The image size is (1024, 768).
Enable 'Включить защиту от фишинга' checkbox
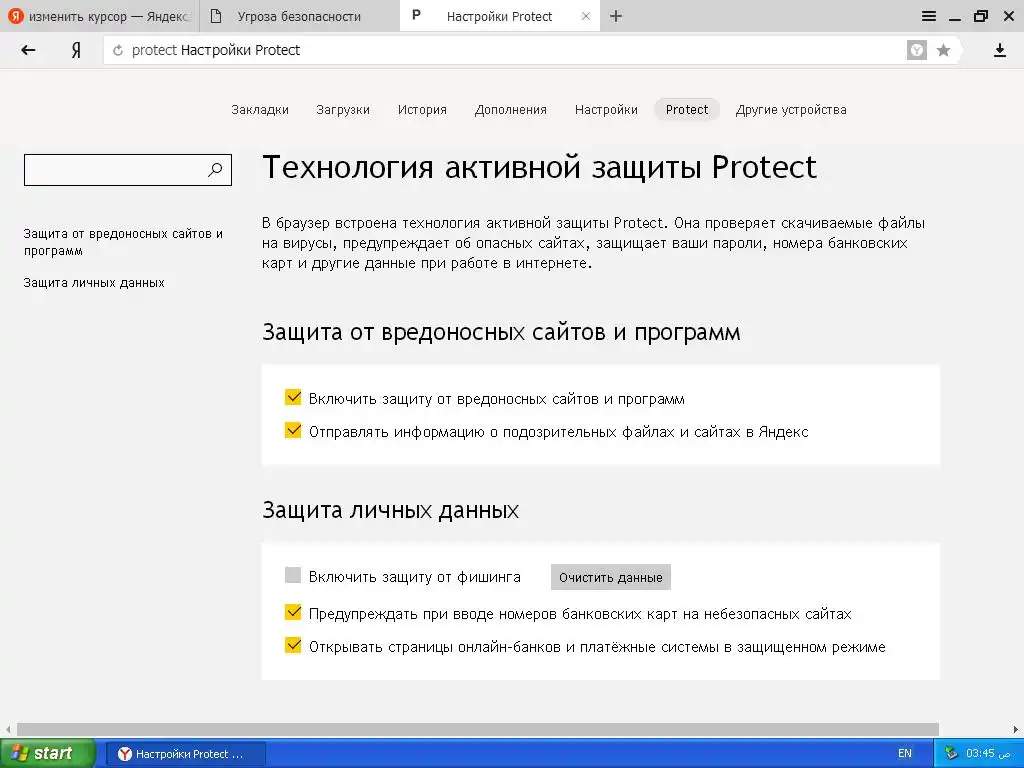click(x=293, y=575)
